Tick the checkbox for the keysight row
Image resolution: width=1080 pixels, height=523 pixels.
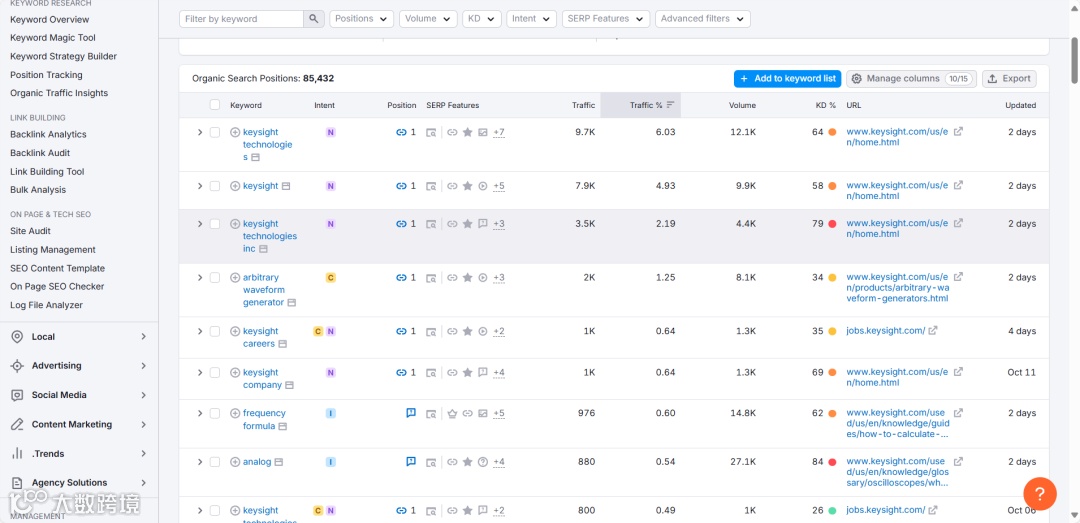click(215, 186)
